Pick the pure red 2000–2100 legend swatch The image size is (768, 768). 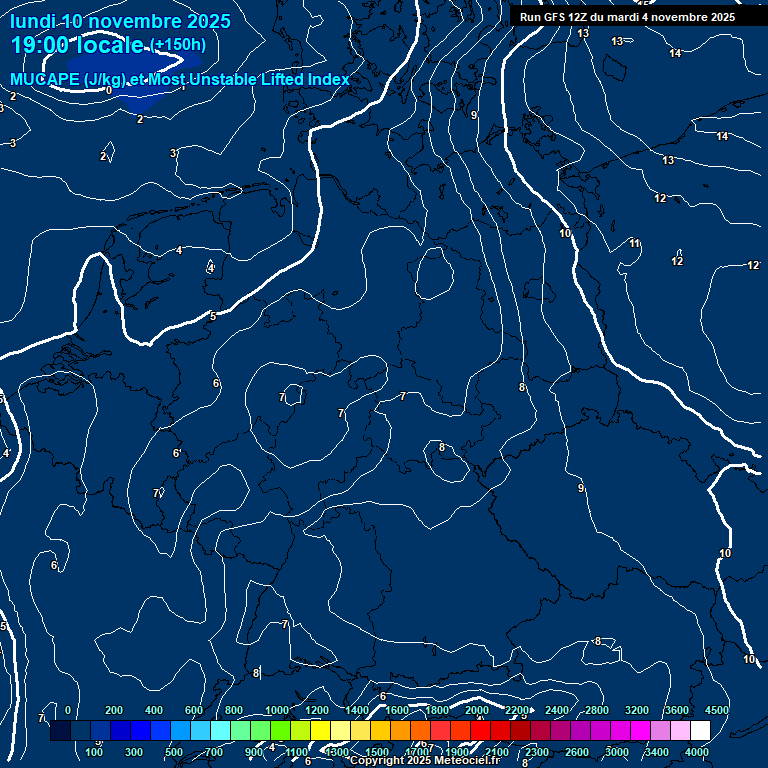click(x=480, y=730)
